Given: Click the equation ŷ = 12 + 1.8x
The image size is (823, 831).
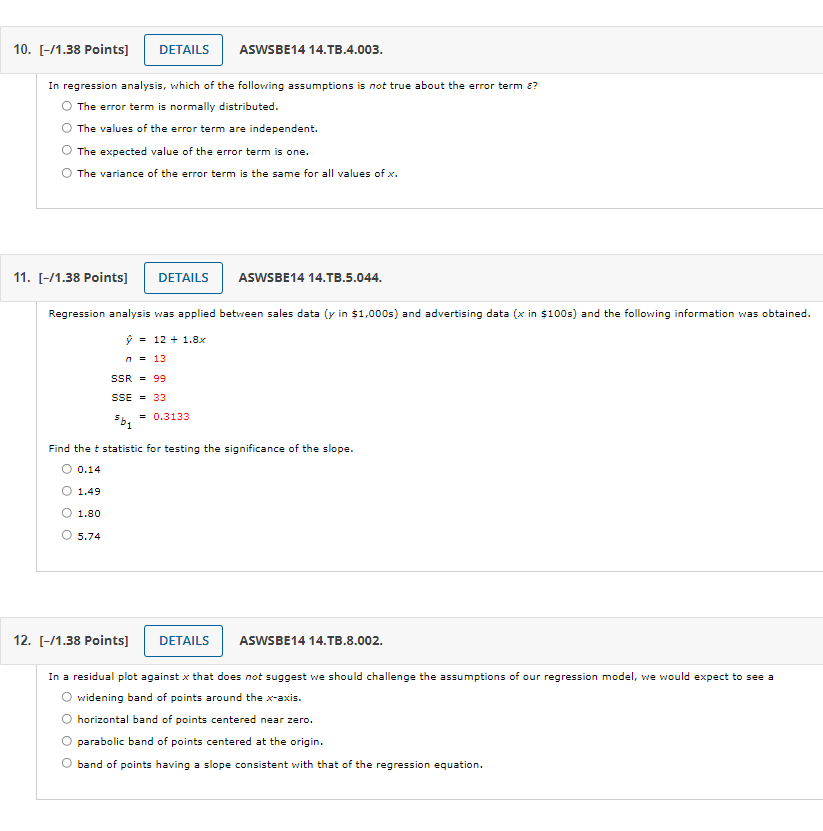Looking at the screenshot, I should (165, 340).
